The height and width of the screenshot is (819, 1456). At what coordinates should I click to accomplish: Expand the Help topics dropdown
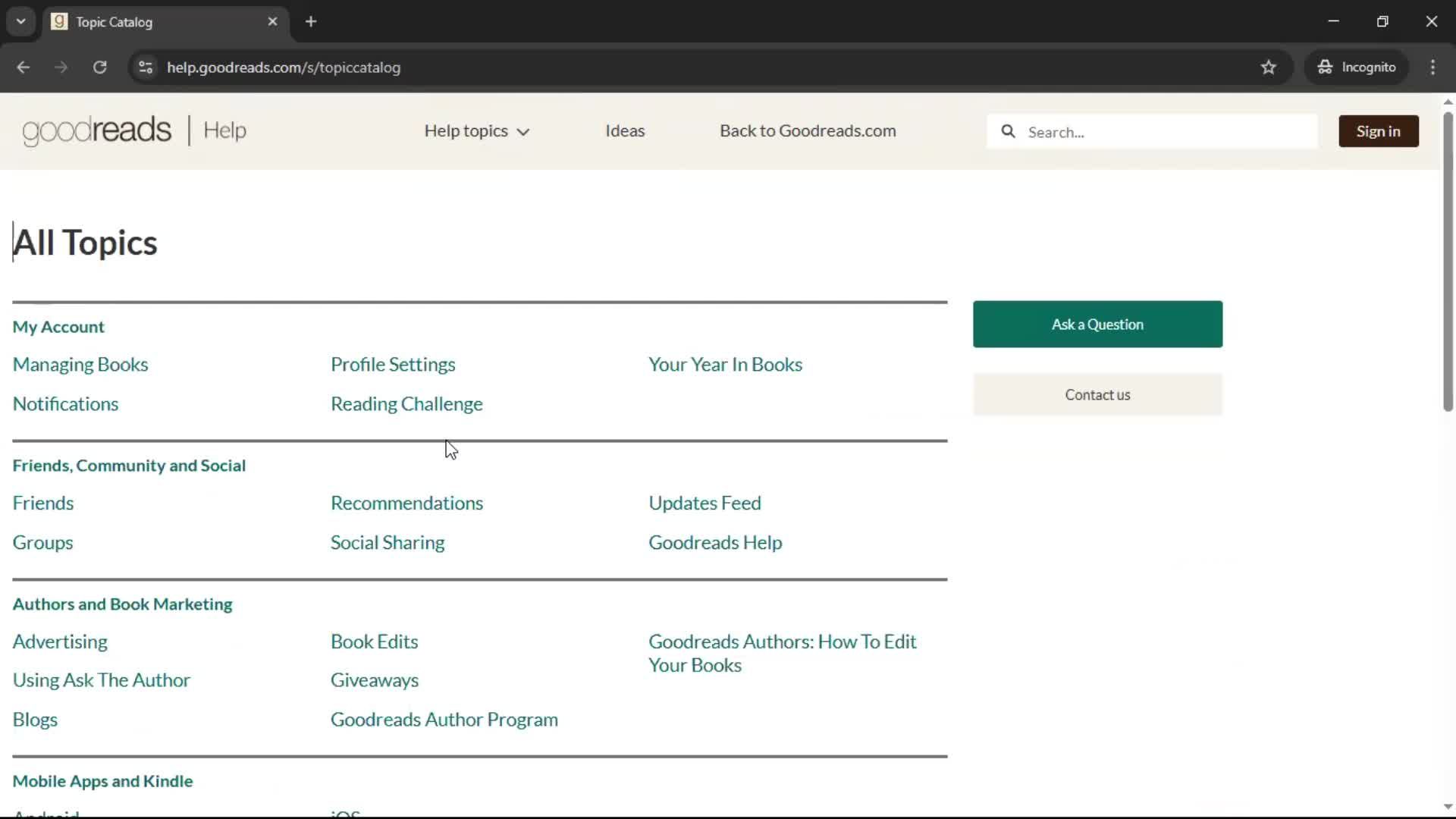(x=476, y=131)
